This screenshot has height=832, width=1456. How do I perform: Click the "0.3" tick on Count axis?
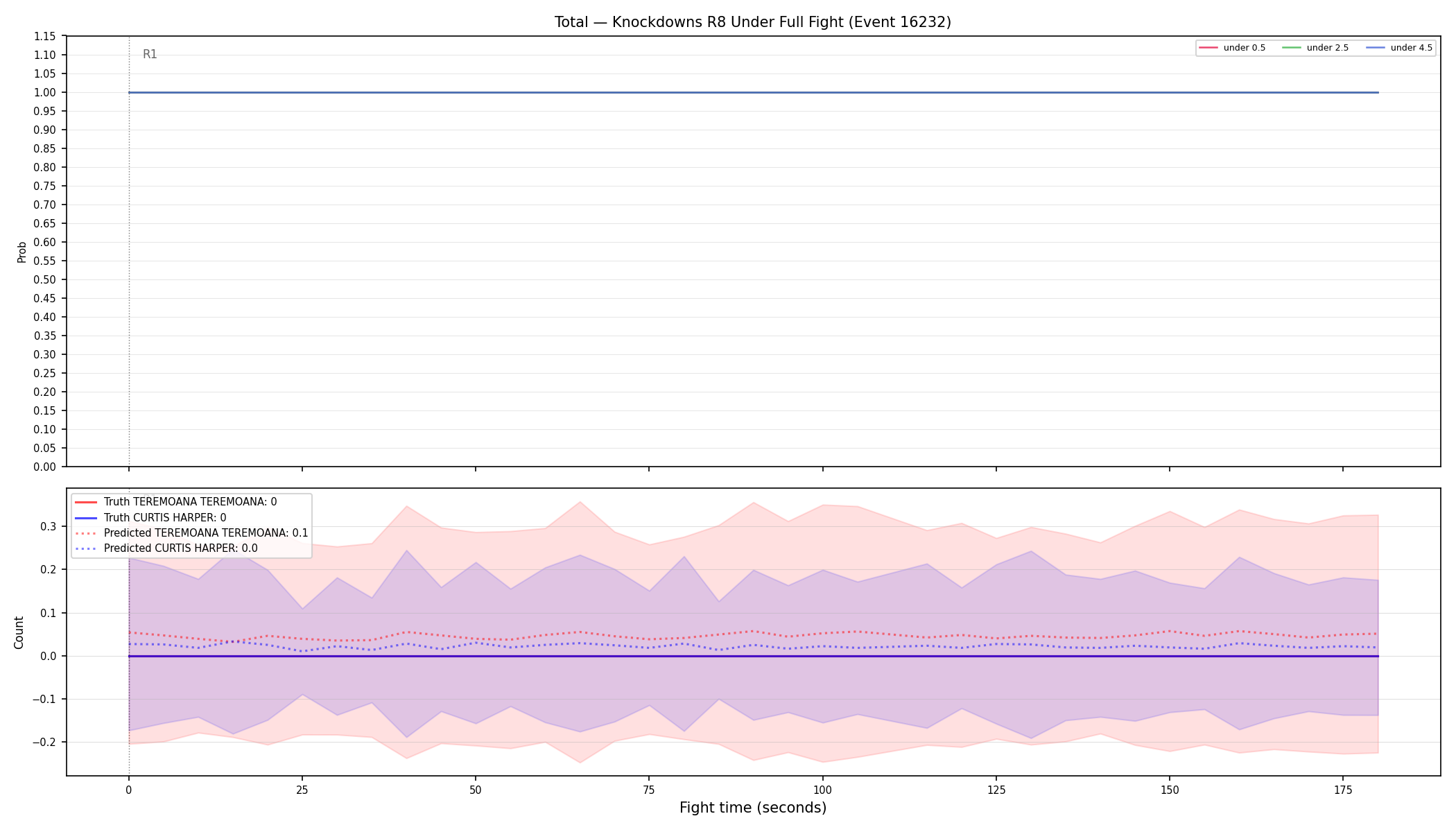click(49, 526)
